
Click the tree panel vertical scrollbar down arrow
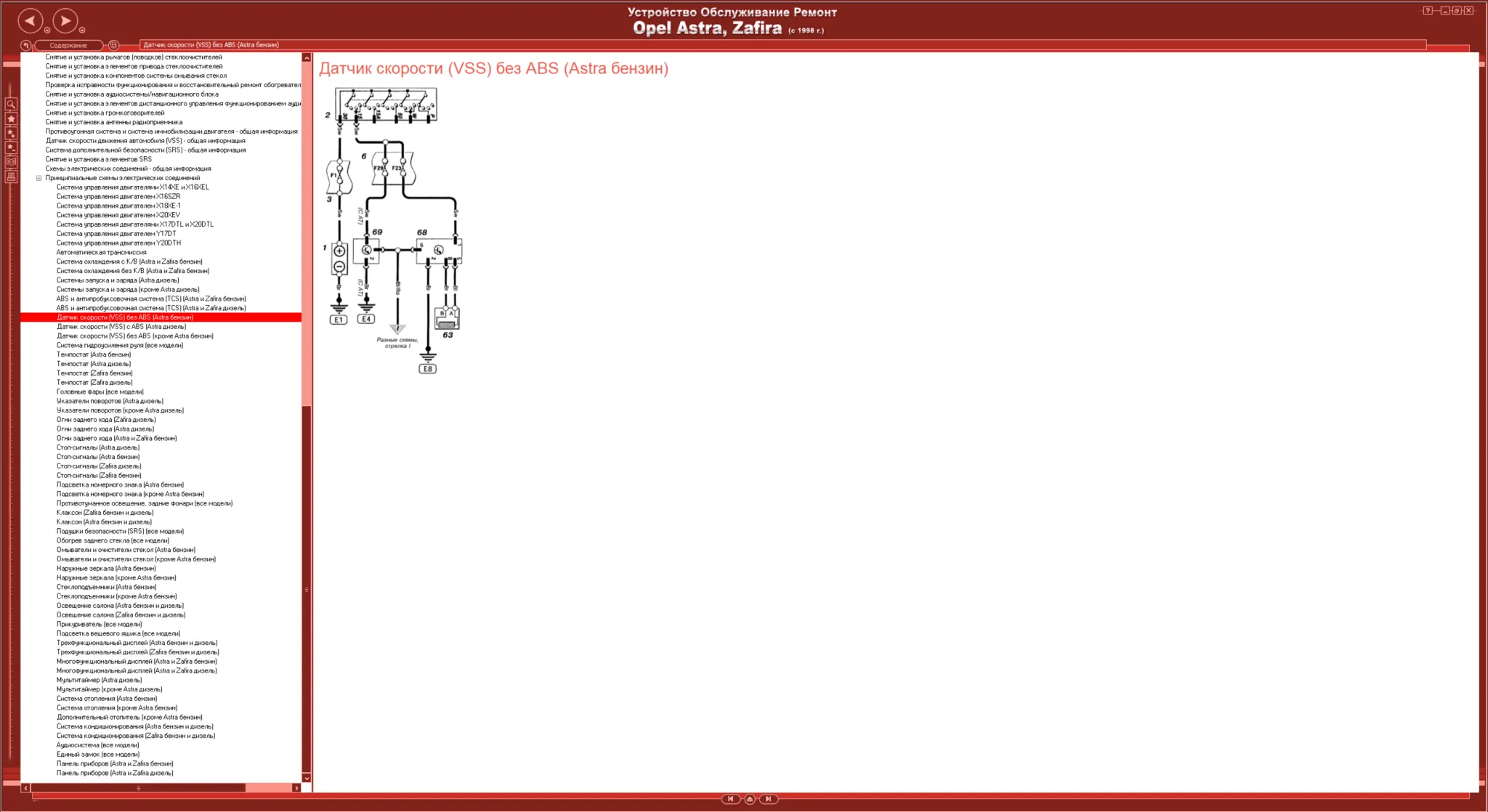click(x=307, y=778)
